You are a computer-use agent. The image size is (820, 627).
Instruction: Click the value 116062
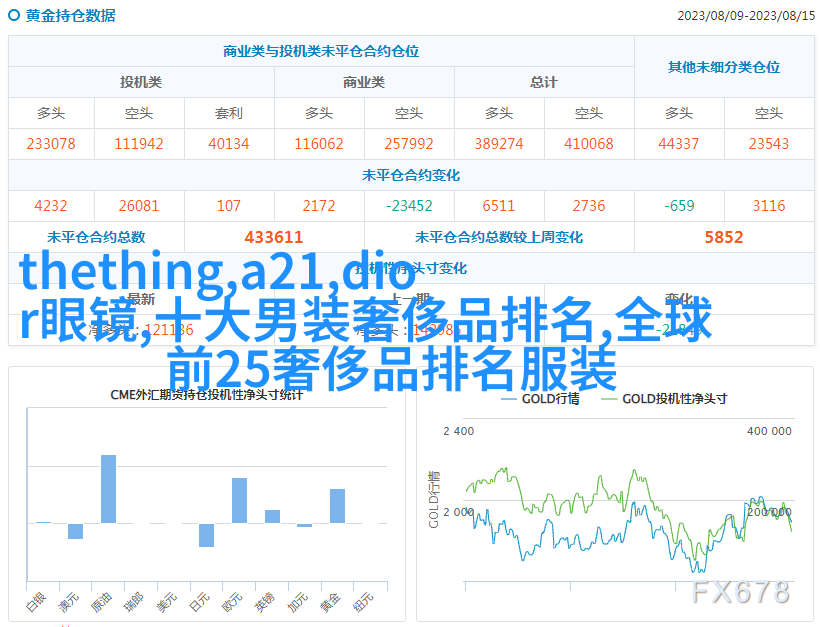click(x=318, y=144)
